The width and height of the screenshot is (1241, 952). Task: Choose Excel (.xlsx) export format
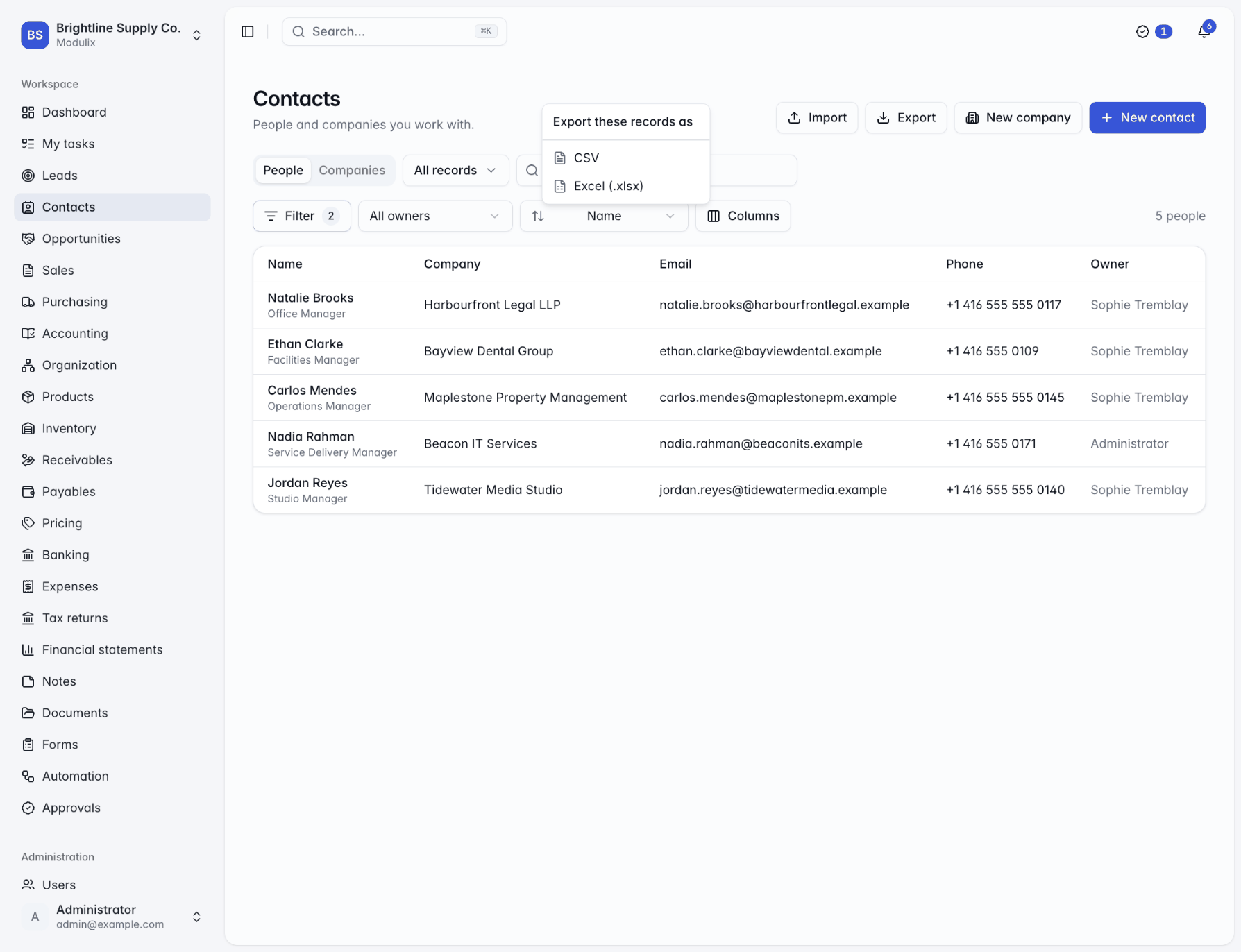tap(625, 186)
